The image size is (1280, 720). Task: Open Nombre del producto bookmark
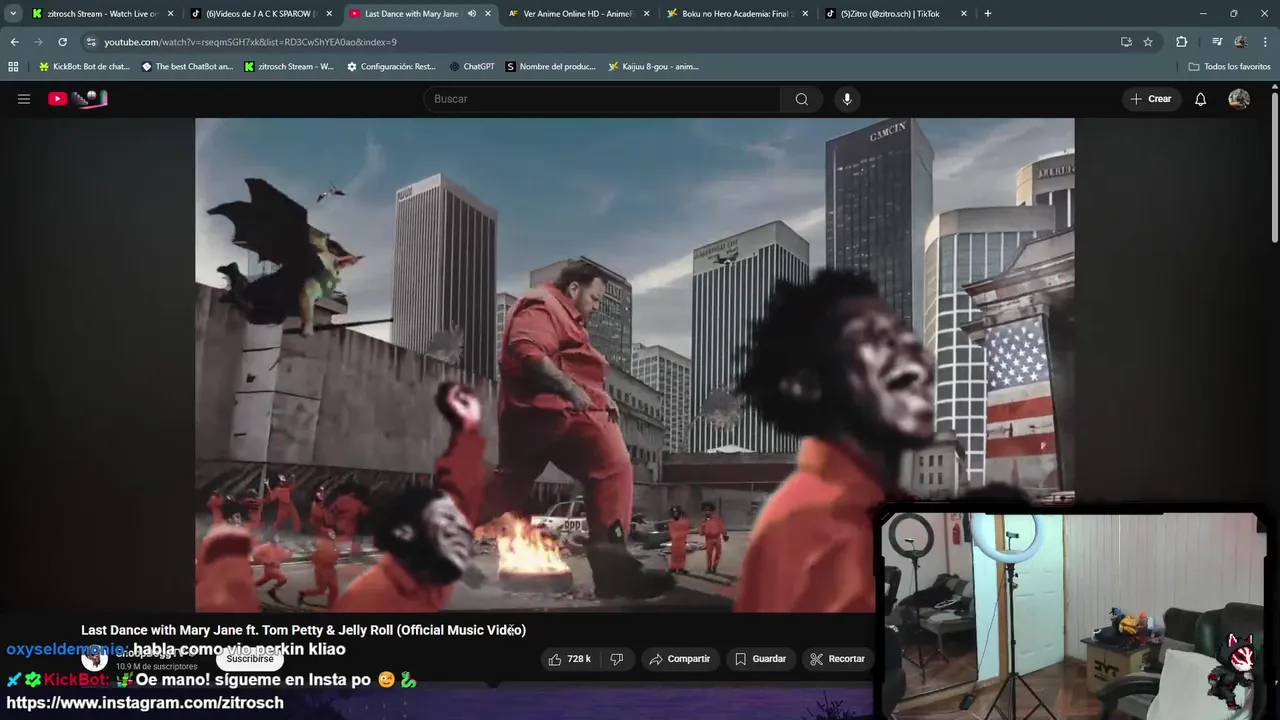(551, 67)
